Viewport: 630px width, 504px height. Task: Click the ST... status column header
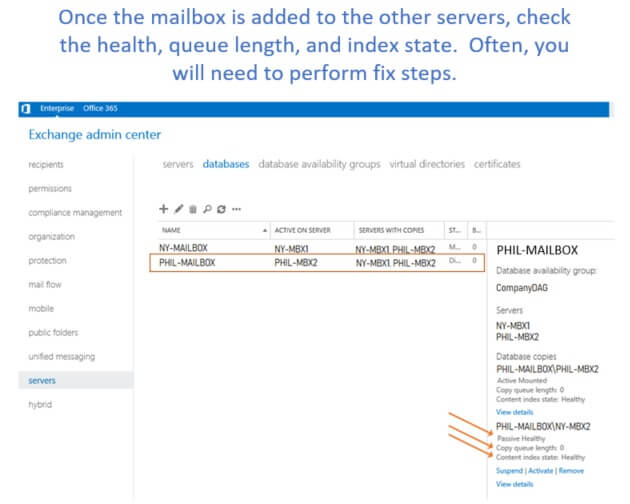click(x=456, y=230)
